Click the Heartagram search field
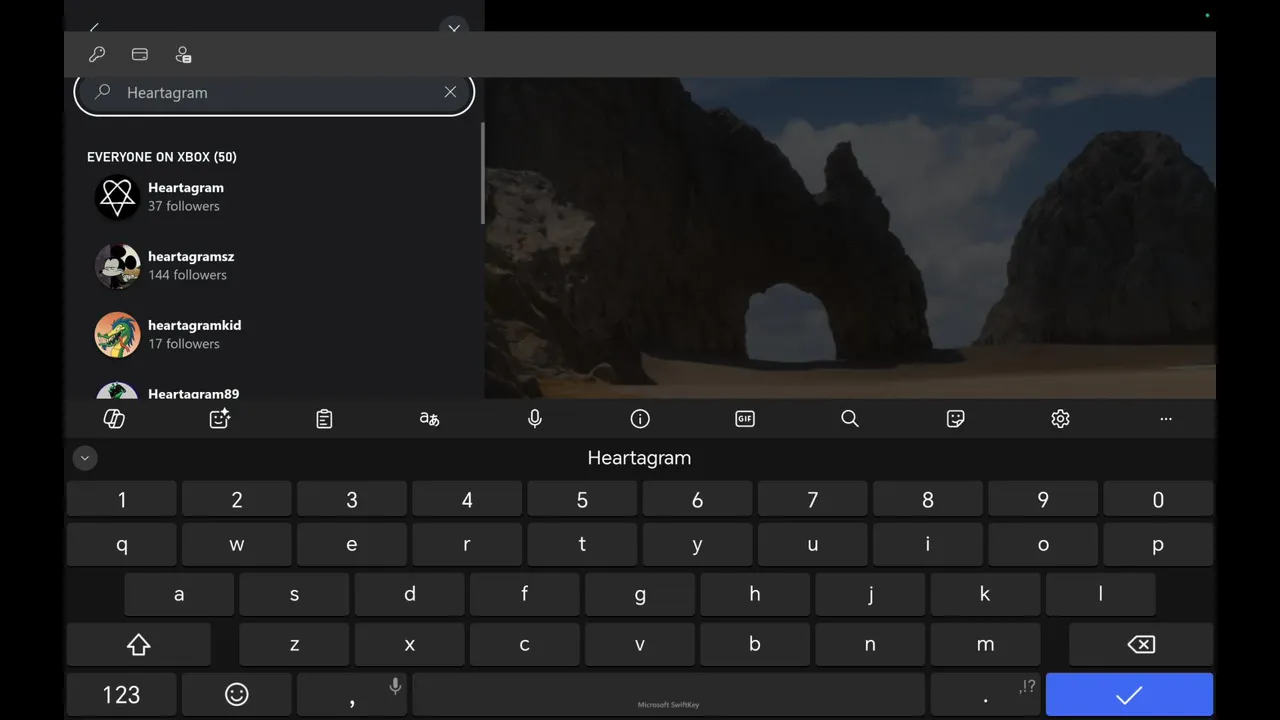Screen dimensions: 1280x720 click(x=274, y=92)
